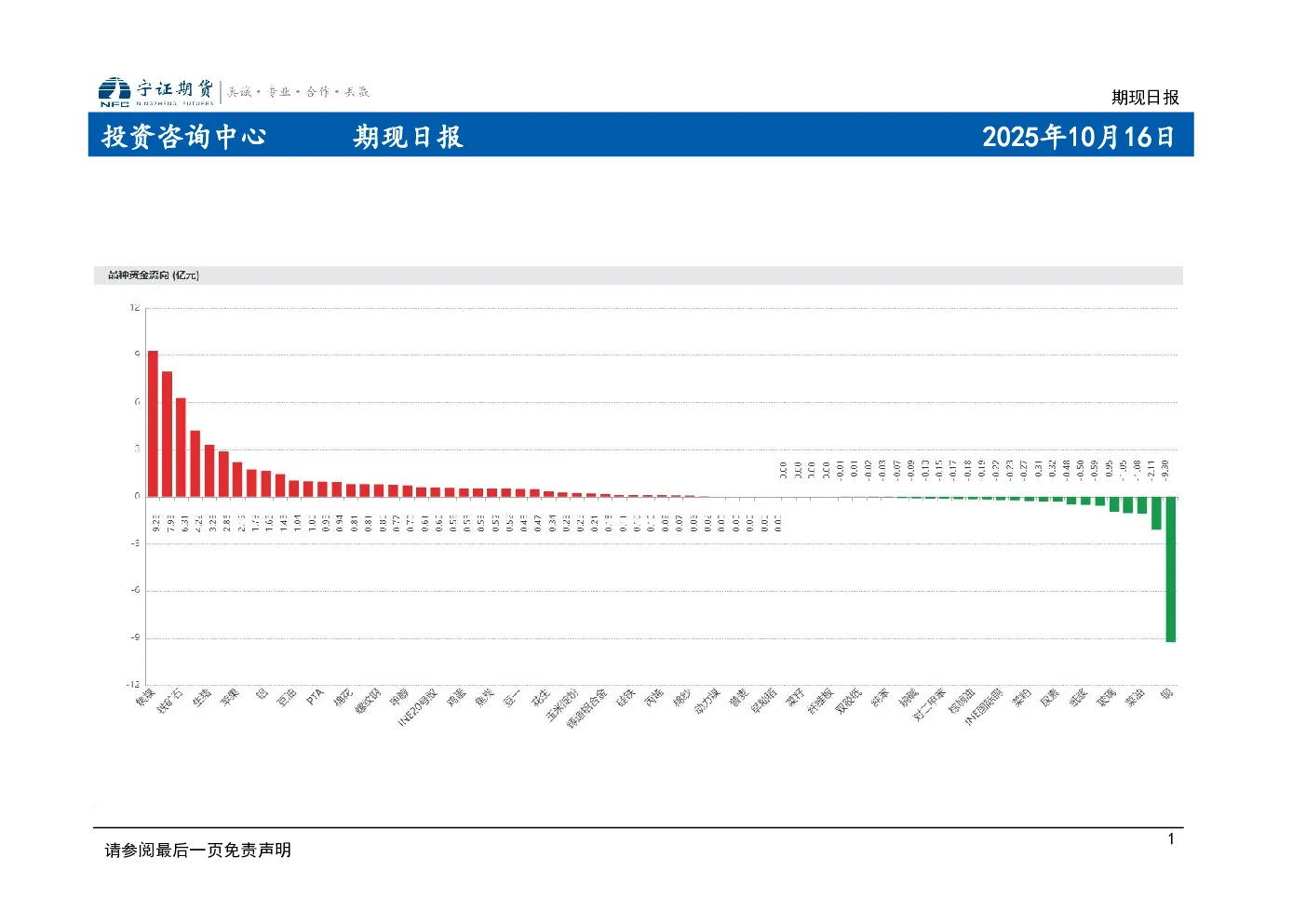Click the 棕榈油 axis label

[x=963, y=701]
